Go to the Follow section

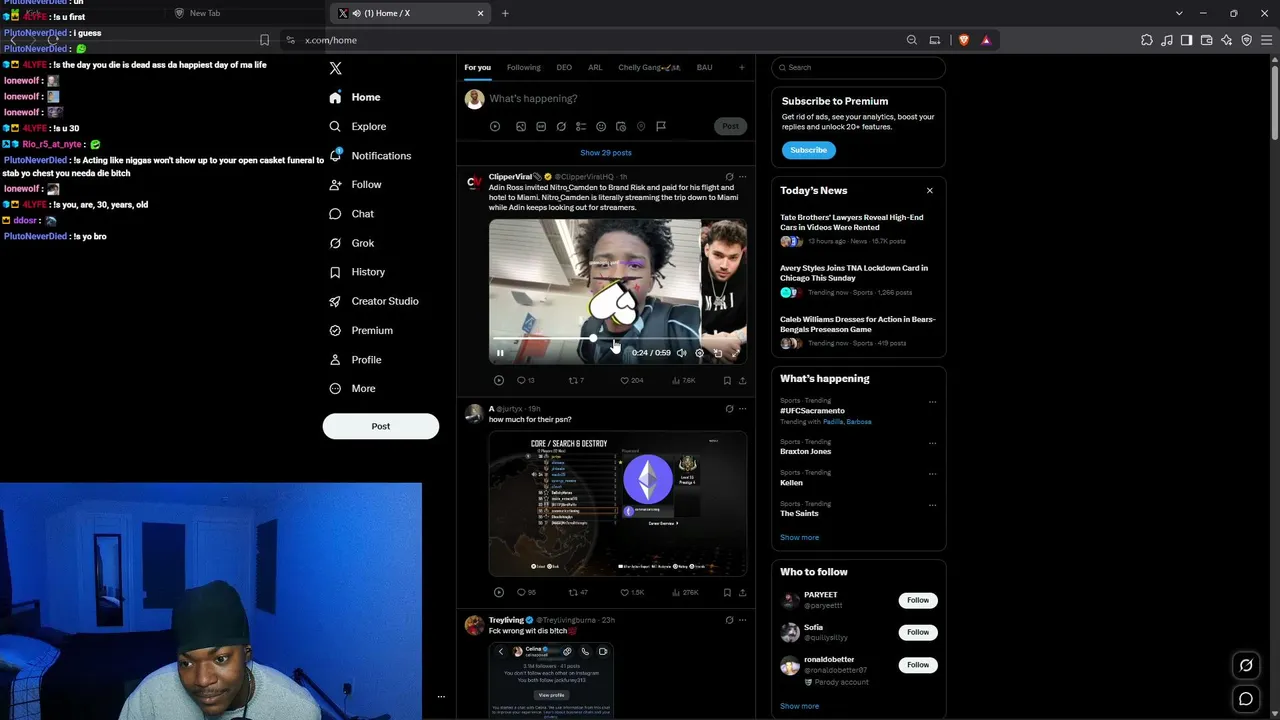355,185
